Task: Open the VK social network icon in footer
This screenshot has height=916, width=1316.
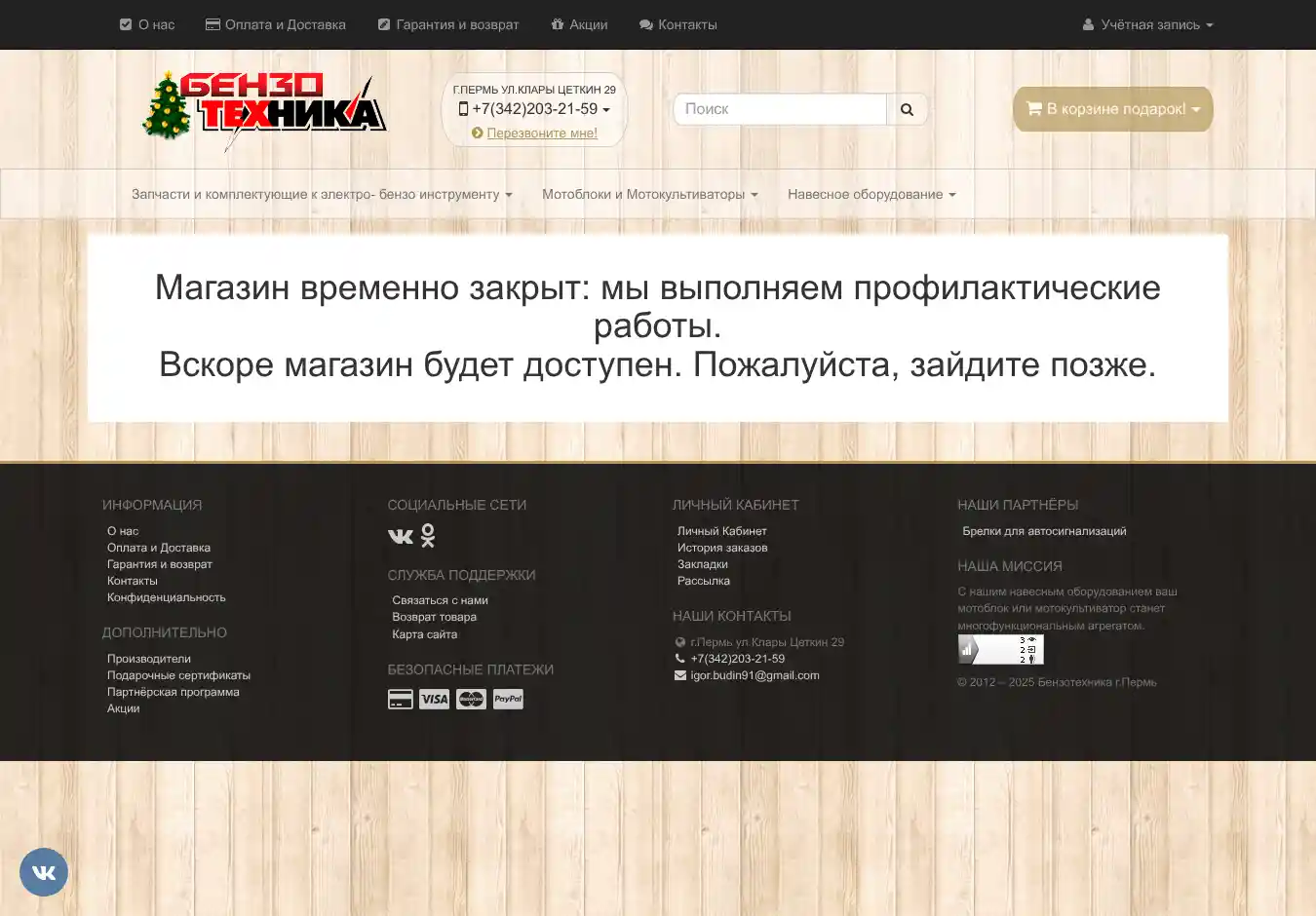Action: (x=400, y=536)
